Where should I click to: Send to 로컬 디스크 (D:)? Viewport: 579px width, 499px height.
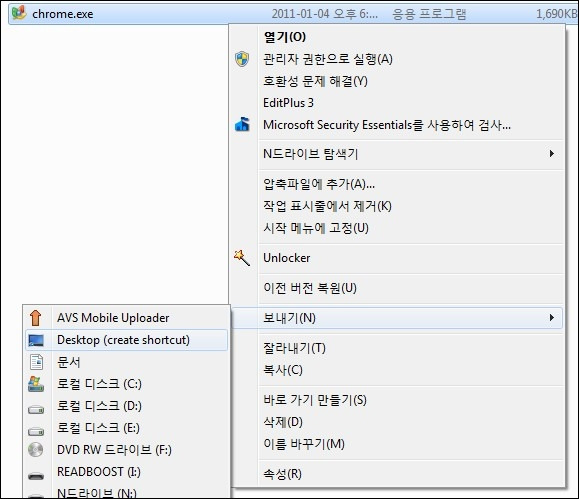tap(126, 406)
